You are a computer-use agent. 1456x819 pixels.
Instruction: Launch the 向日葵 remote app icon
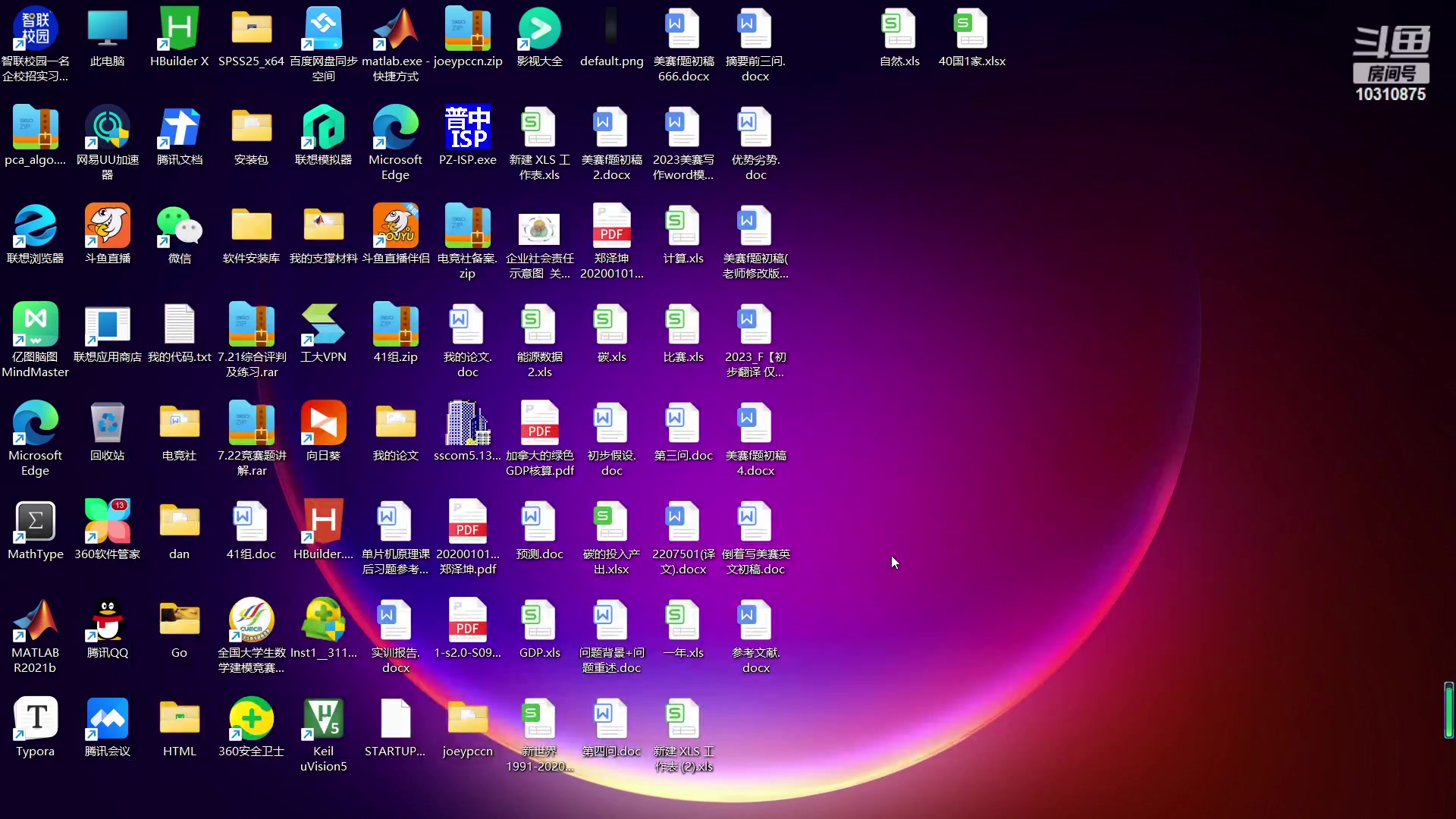point(323,431)
